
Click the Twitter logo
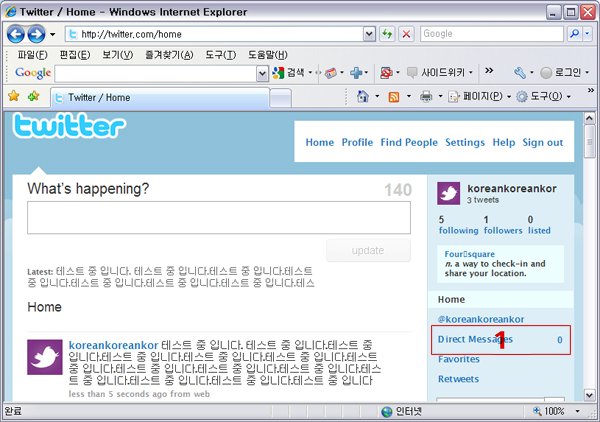(69, 125)
